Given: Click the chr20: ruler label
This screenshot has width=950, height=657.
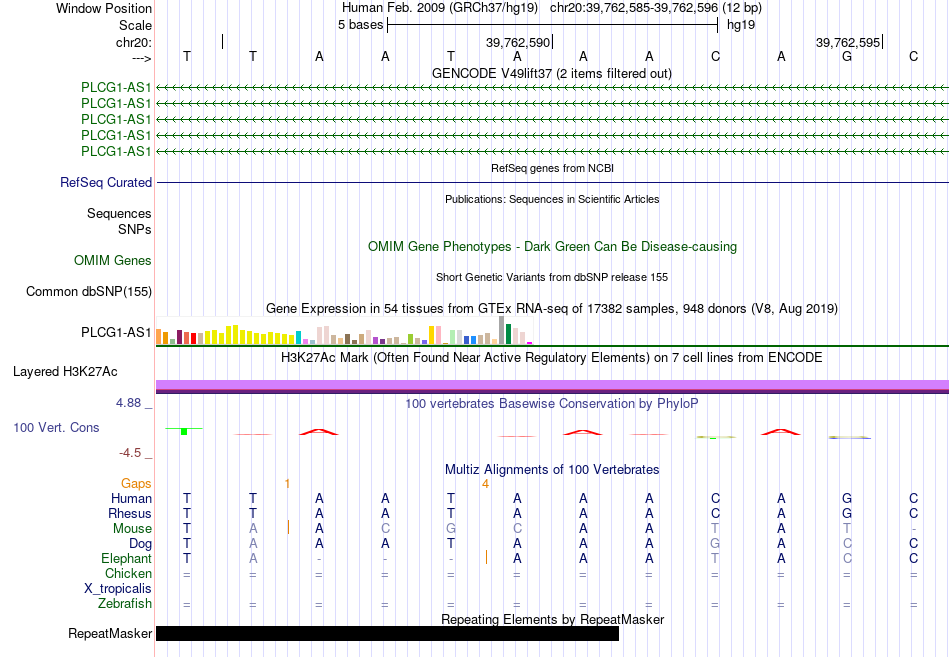Looking at the screenshot, I should click(133, 42).
